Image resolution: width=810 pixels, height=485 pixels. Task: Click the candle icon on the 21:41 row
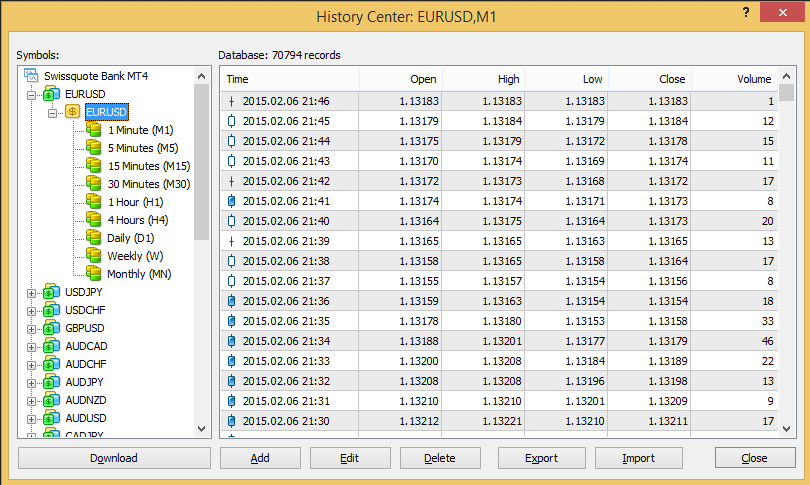click(x=231, y=201)
